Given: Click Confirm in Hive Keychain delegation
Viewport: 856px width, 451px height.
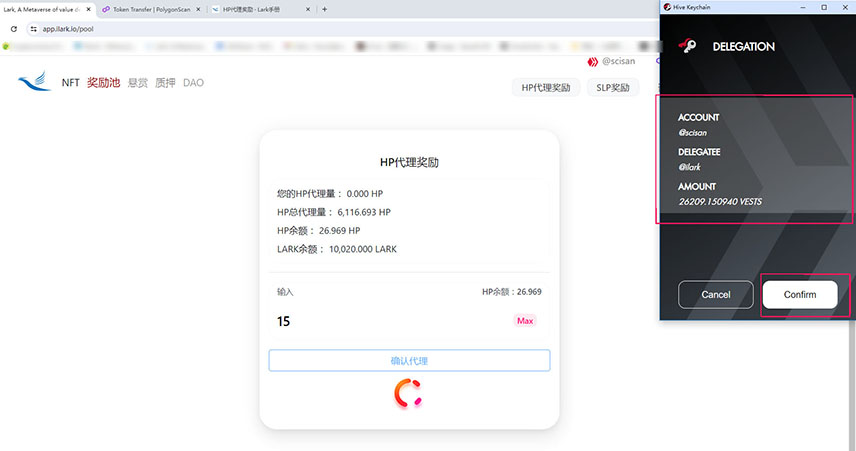Looking at the screenshot, I should pyautogui.click(x=800, y=295).
